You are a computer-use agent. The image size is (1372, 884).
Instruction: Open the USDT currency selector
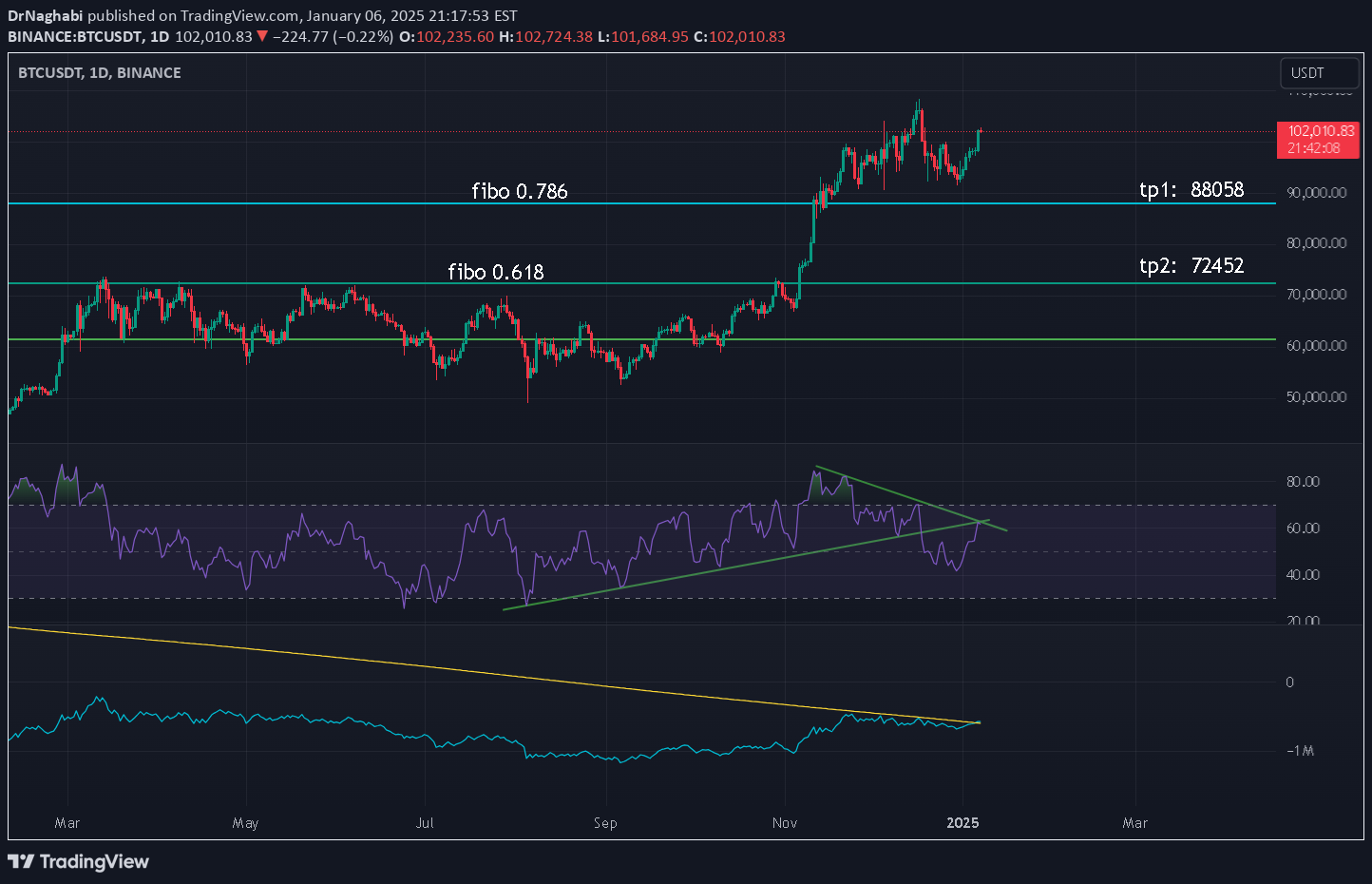point(1319,73)
